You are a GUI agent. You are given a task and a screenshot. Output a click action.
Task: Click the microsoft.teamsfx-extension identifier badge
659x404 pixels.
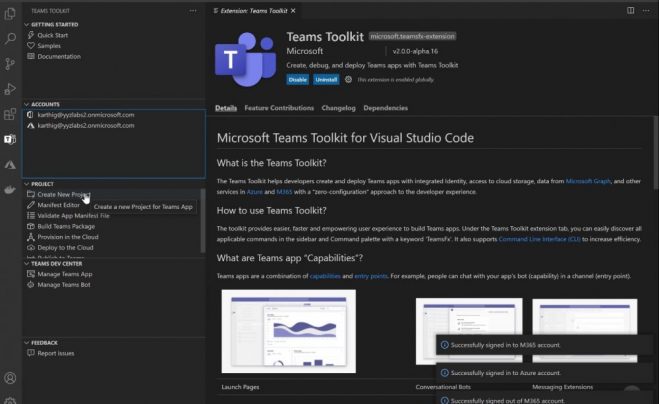[x=412, y=36]
